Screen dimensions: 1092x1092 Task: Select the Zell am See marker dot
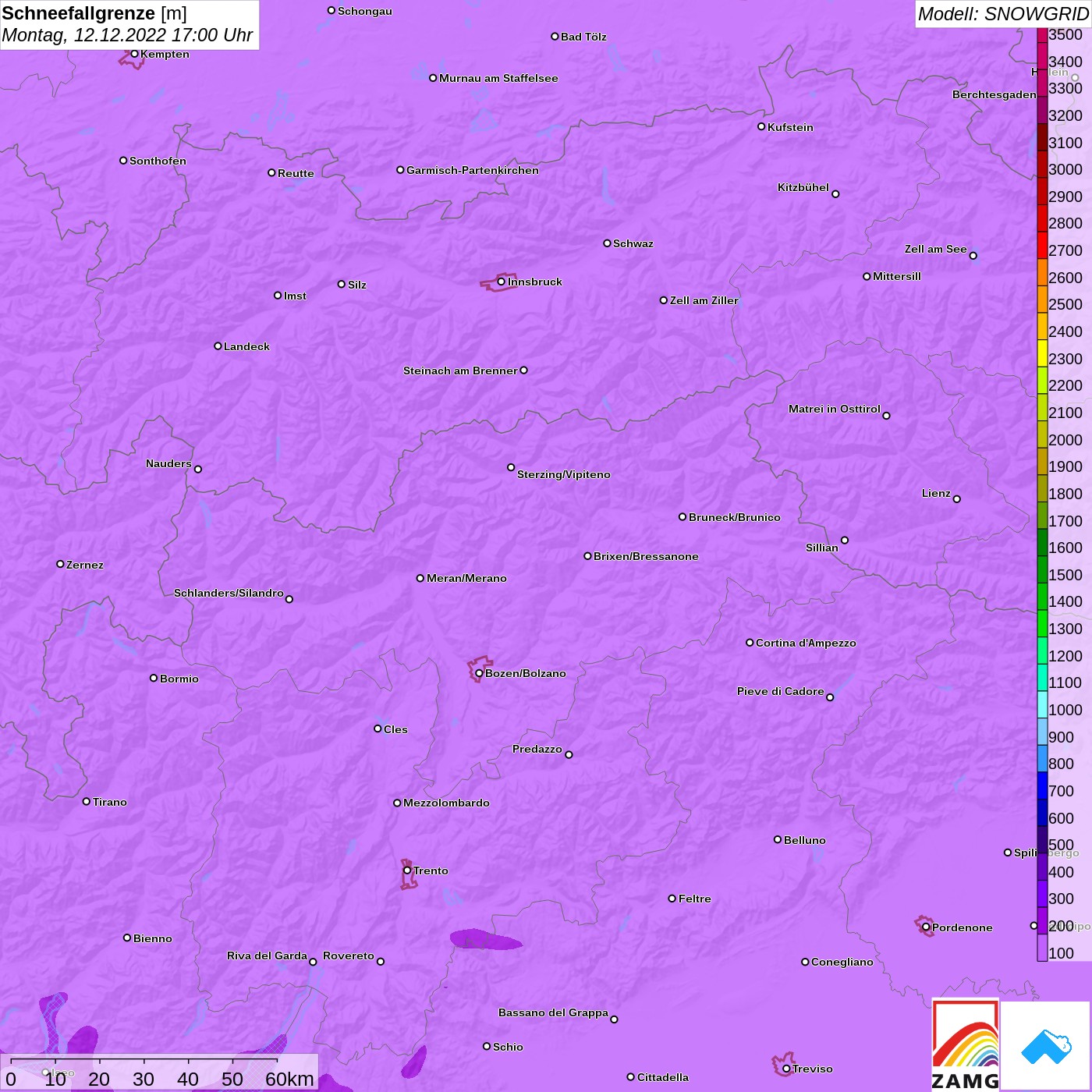tap(973, 255)
